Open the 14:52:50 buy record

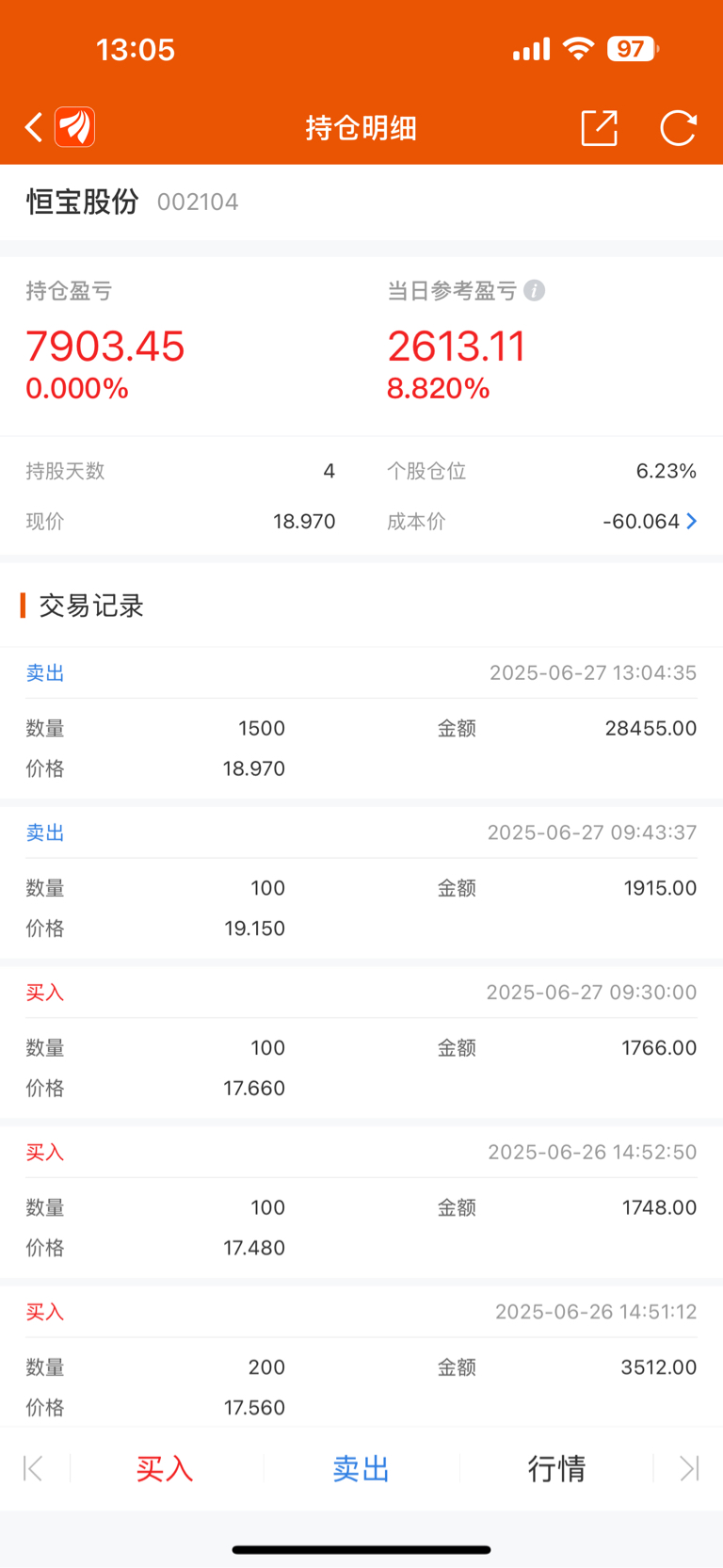pos(361,1203)
